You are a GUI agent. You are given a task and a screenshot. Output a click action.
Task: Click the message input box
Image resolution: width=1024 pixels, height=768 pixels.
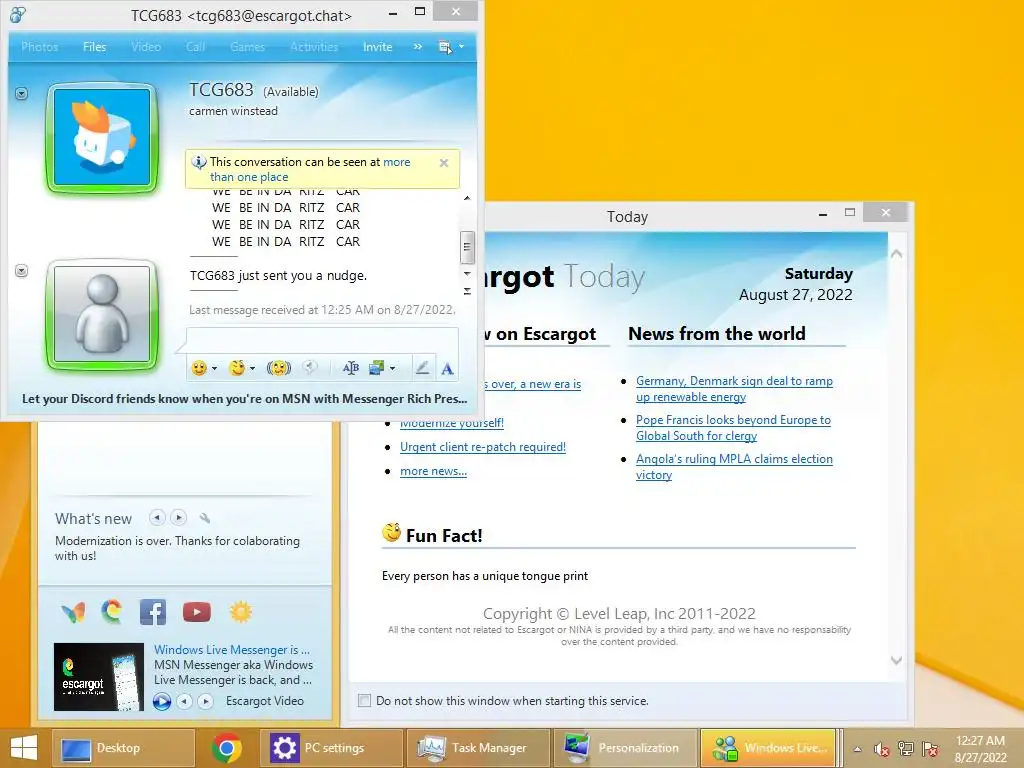(323, 340)
